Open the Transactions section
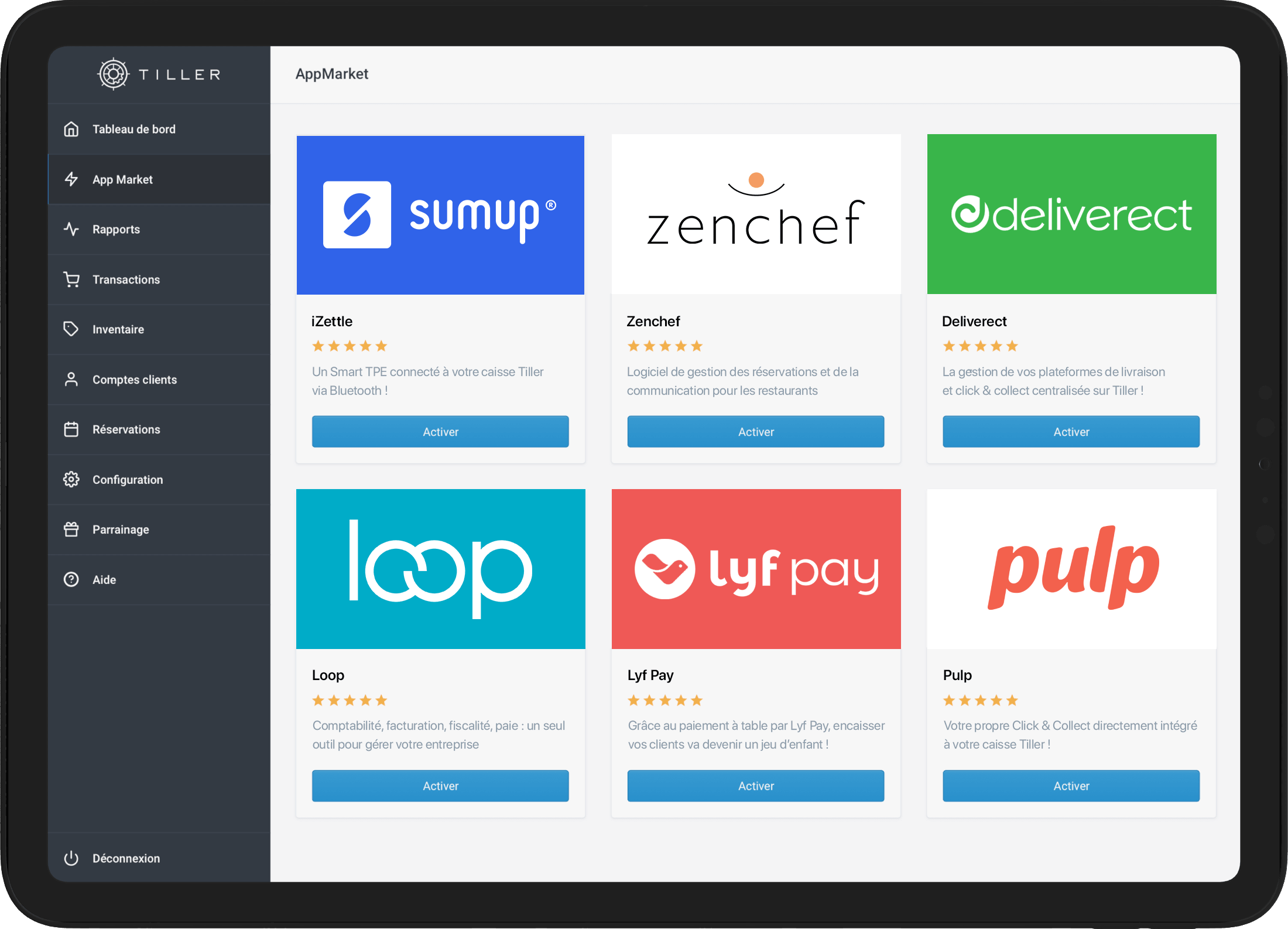The width and height of the screenshot is (1288, 929). click(x=126, y=279)
